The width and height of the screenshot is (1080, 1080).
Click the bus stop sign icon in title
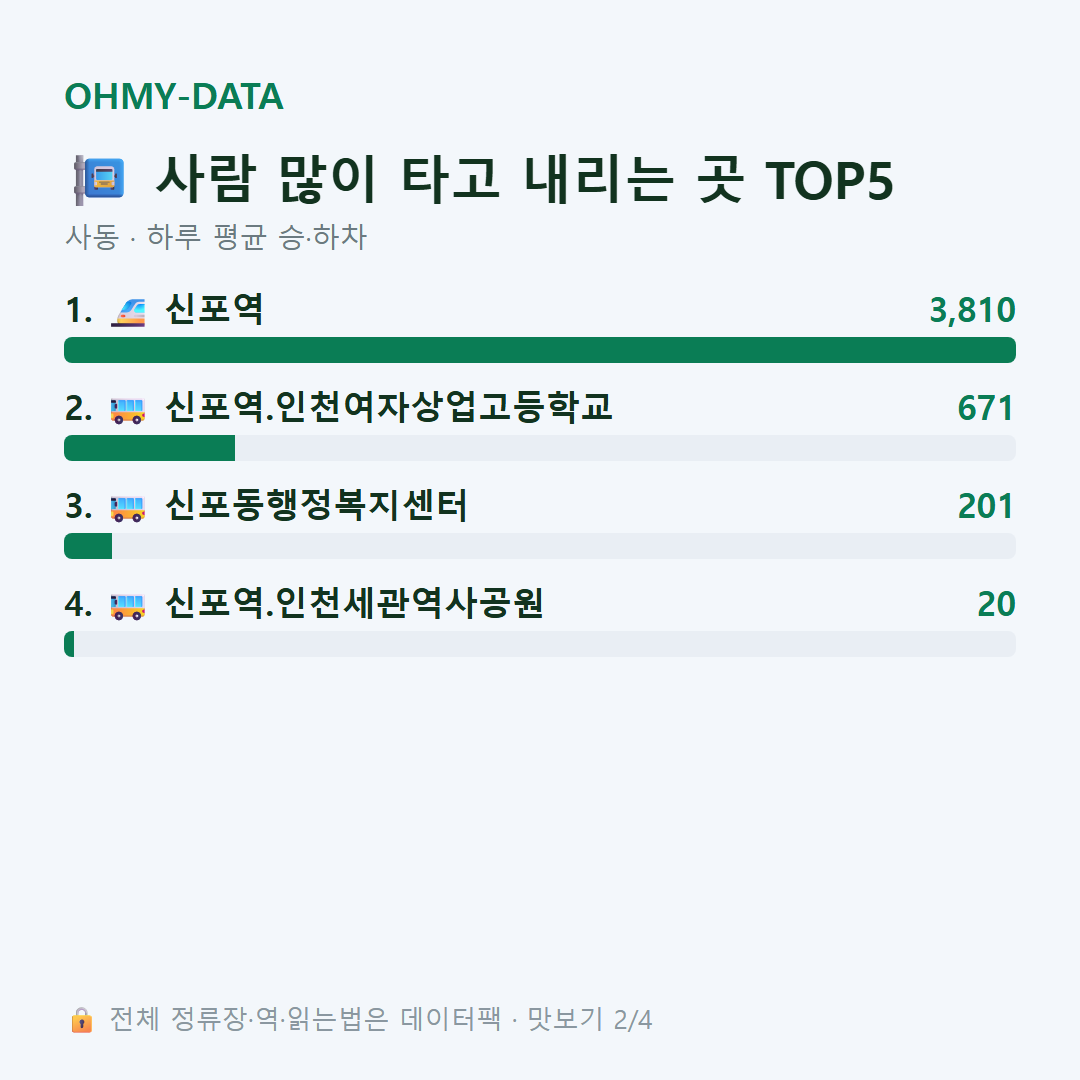pos(99,180)
